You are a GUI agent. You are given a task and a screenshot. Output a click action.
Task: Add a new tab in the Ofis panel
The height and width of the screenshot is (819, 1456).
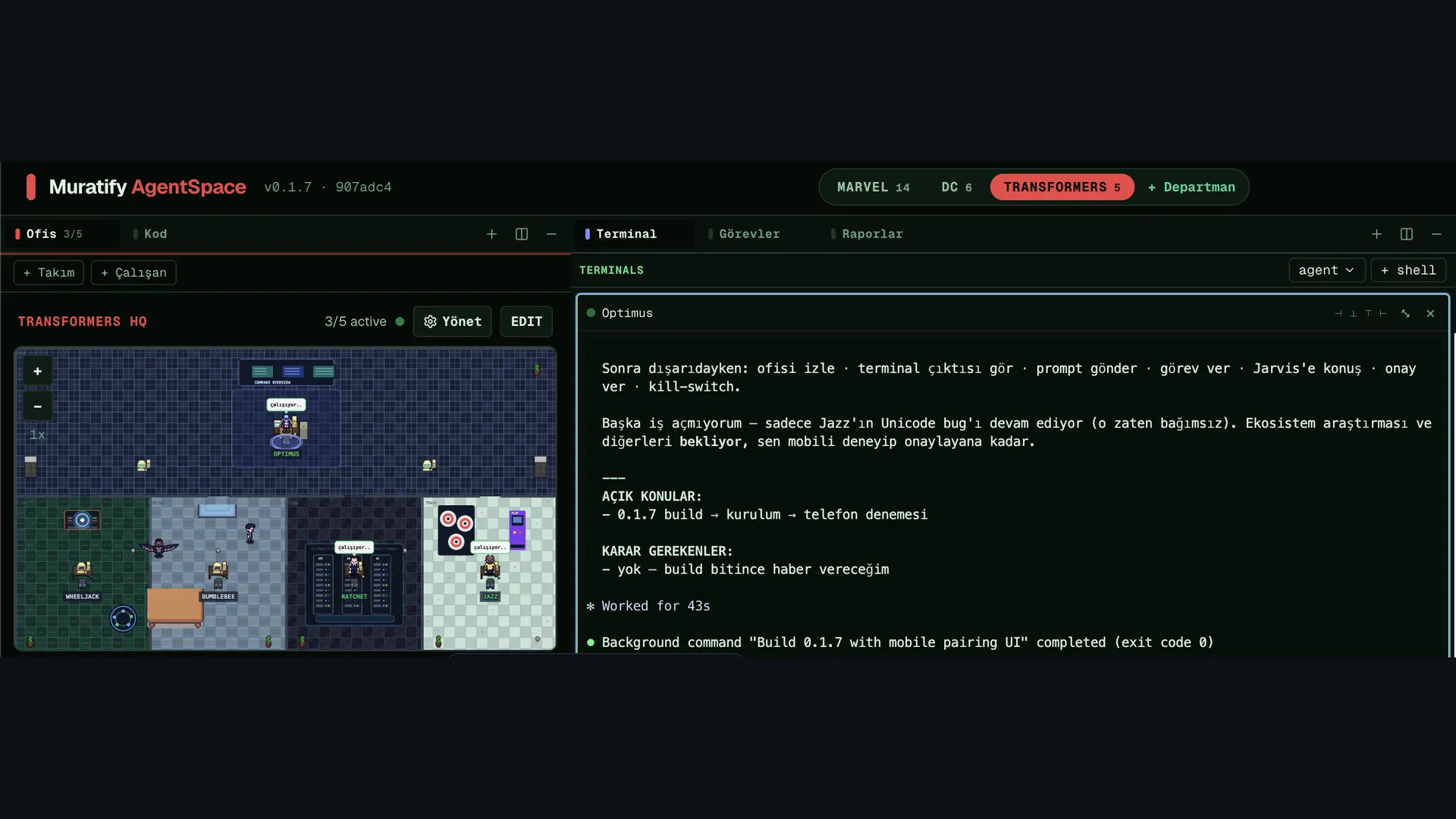tap(491, 234)
